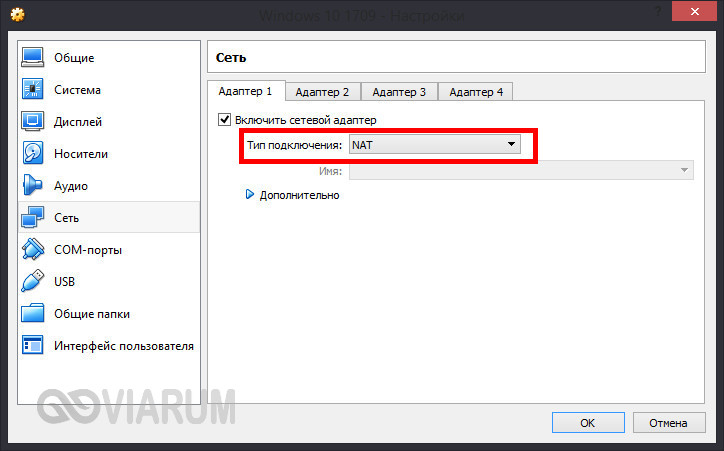Click the COM-порты connector icon
The height and width of the screenshot is (451, 724).
[32, 249]
